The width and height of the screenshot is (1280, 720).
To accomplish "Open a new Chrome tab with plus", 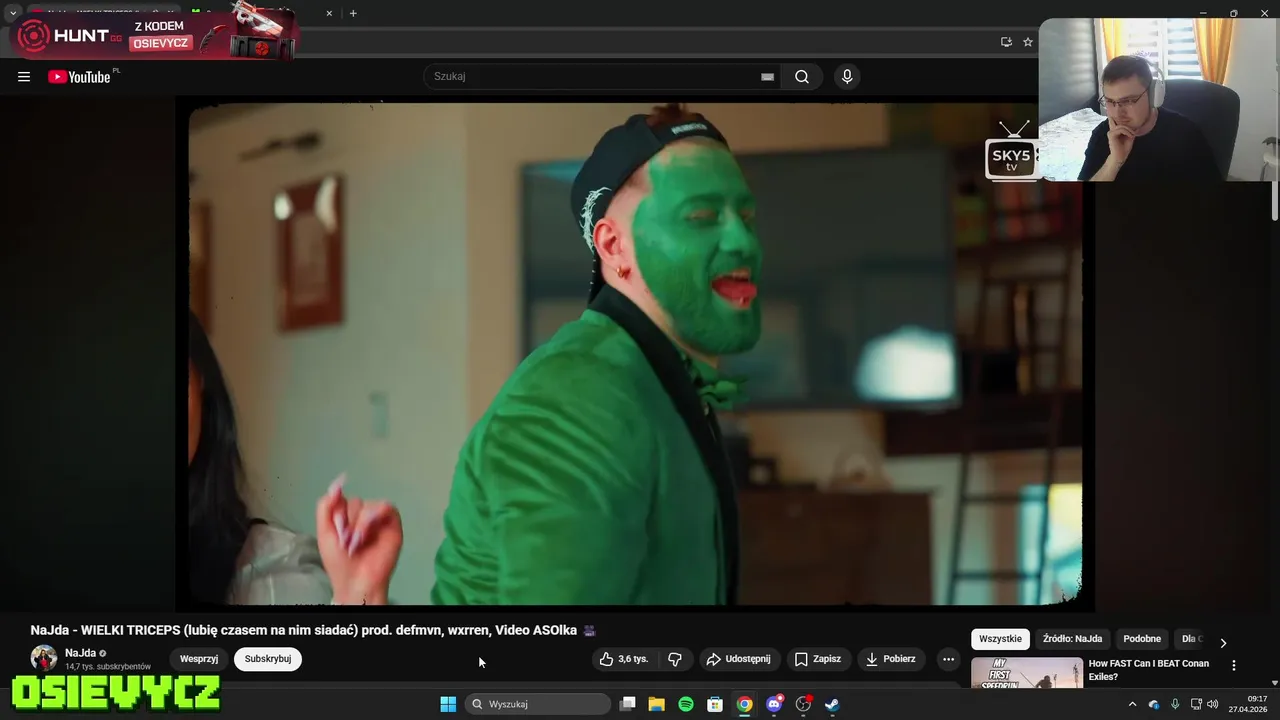I will (353, 13).
